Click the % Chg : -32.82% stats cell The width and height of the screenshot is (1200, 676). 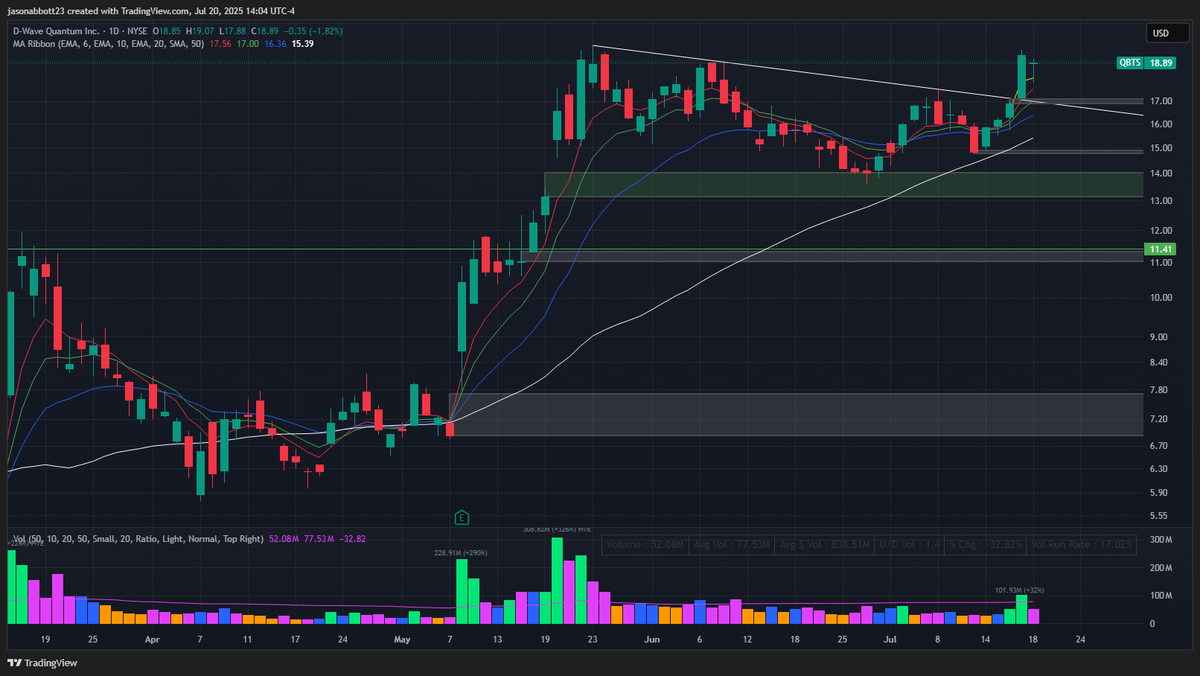click(x=986, y=545)
